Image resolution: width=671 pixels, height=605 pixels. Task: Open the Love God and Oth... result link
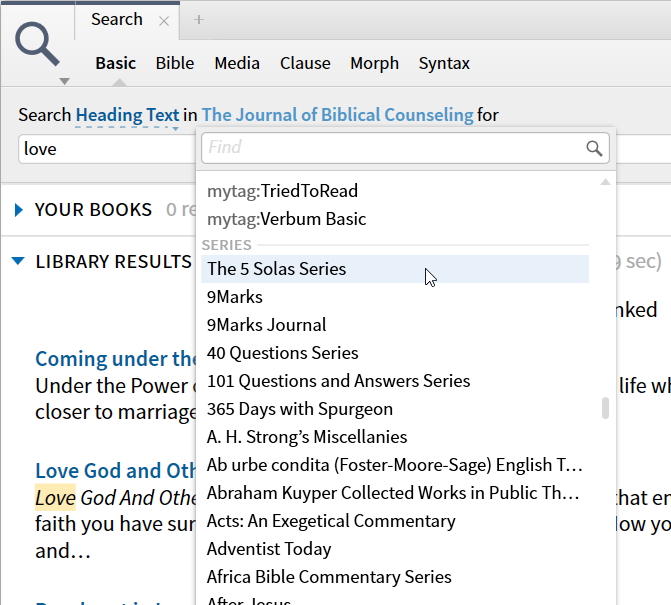tap(116, 471)
